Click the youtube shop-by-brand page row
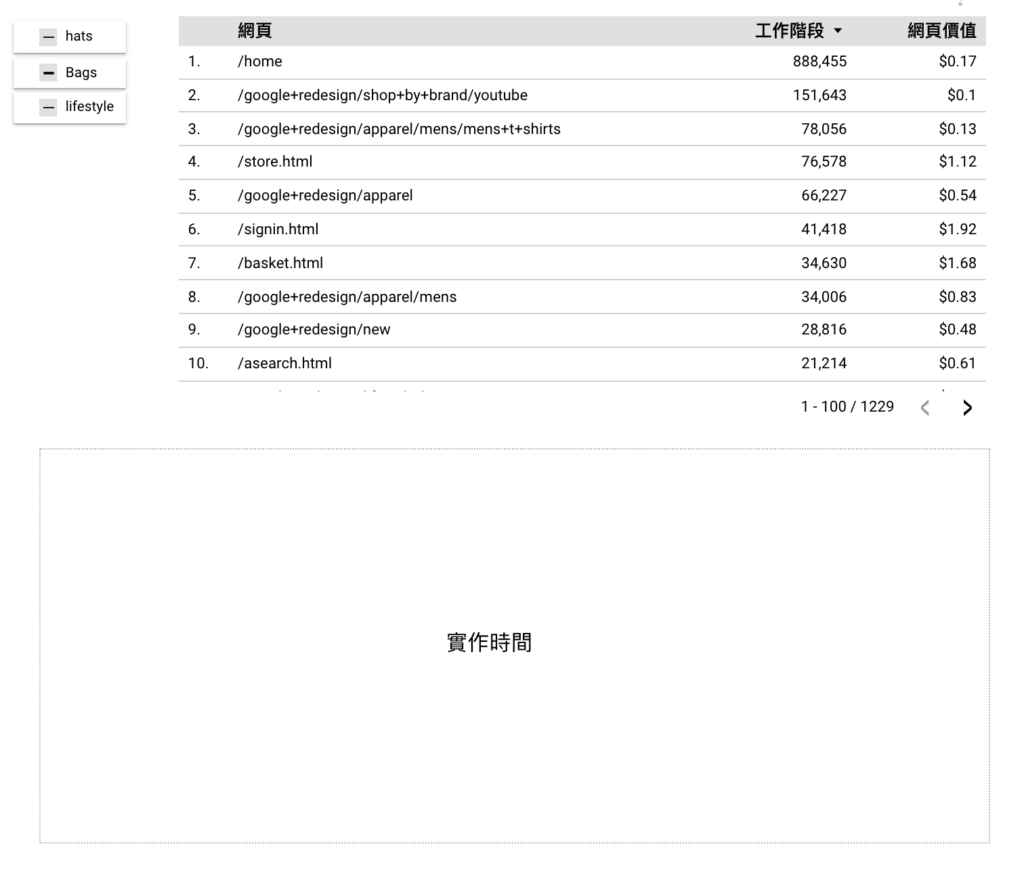 382,96
